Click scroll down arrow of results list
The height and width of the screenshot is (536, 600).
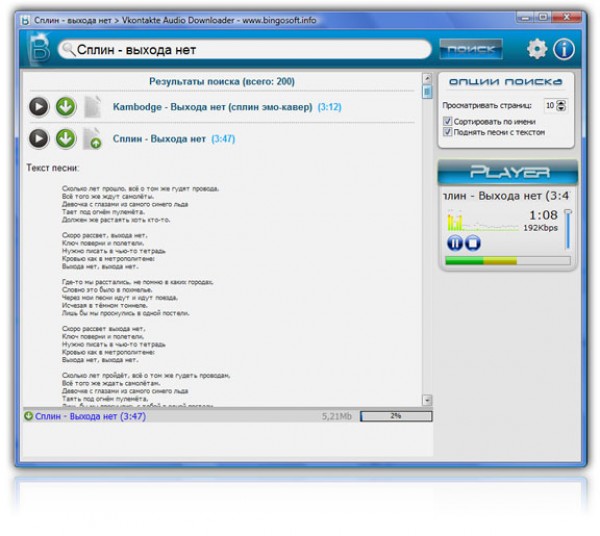click(427, 400)
